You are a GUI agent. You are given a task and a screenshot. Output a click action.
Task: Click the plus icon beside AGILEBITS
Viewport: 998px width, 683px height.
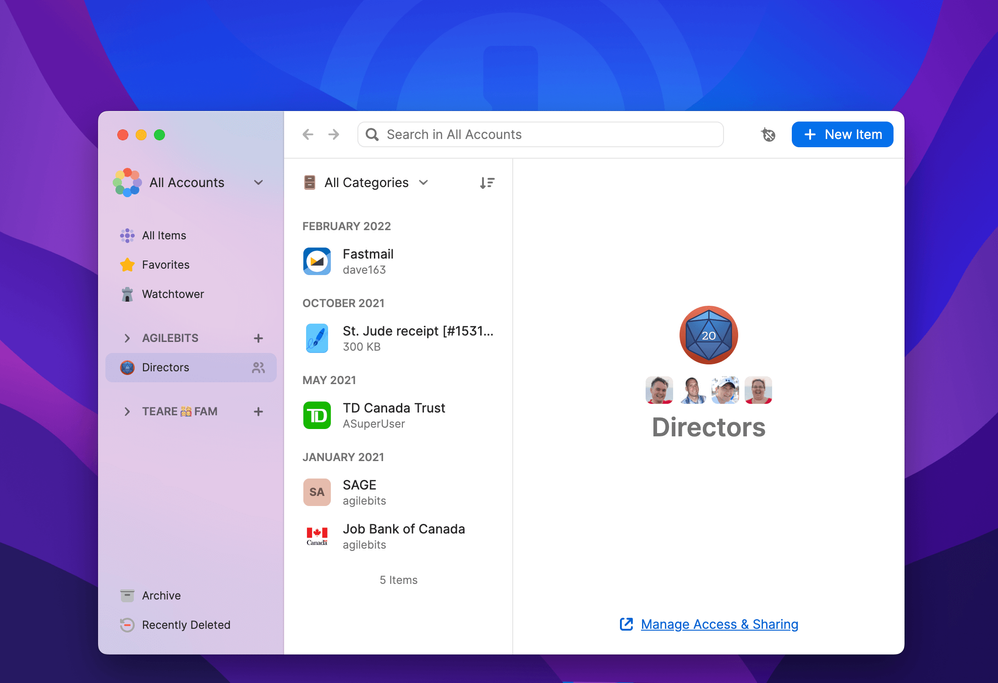258,338
